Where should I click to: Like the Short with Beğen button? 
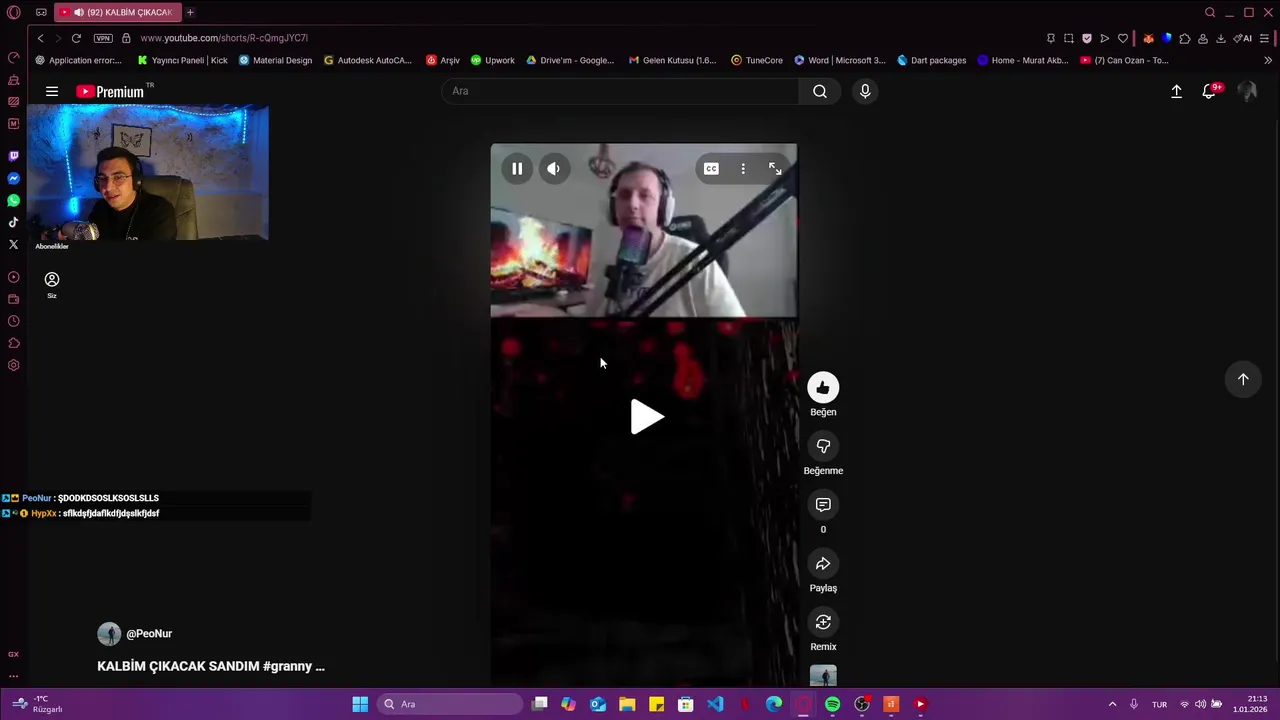(x=823, y=388)
